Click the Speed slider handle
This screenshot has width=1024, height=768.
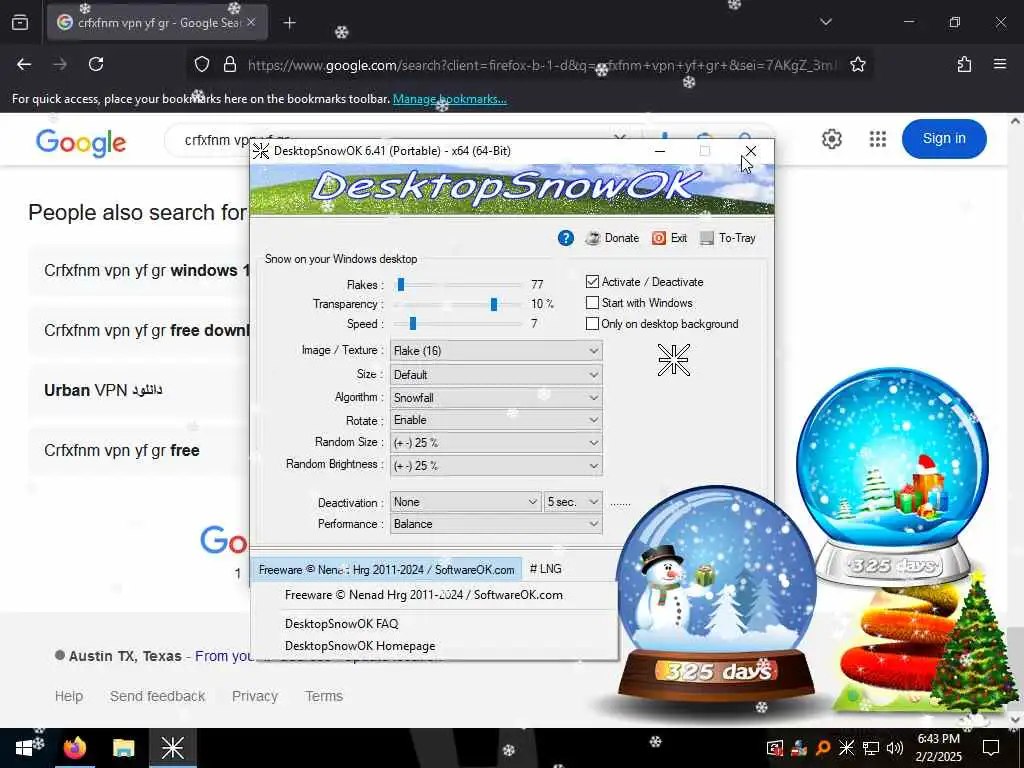coord(413,323)
